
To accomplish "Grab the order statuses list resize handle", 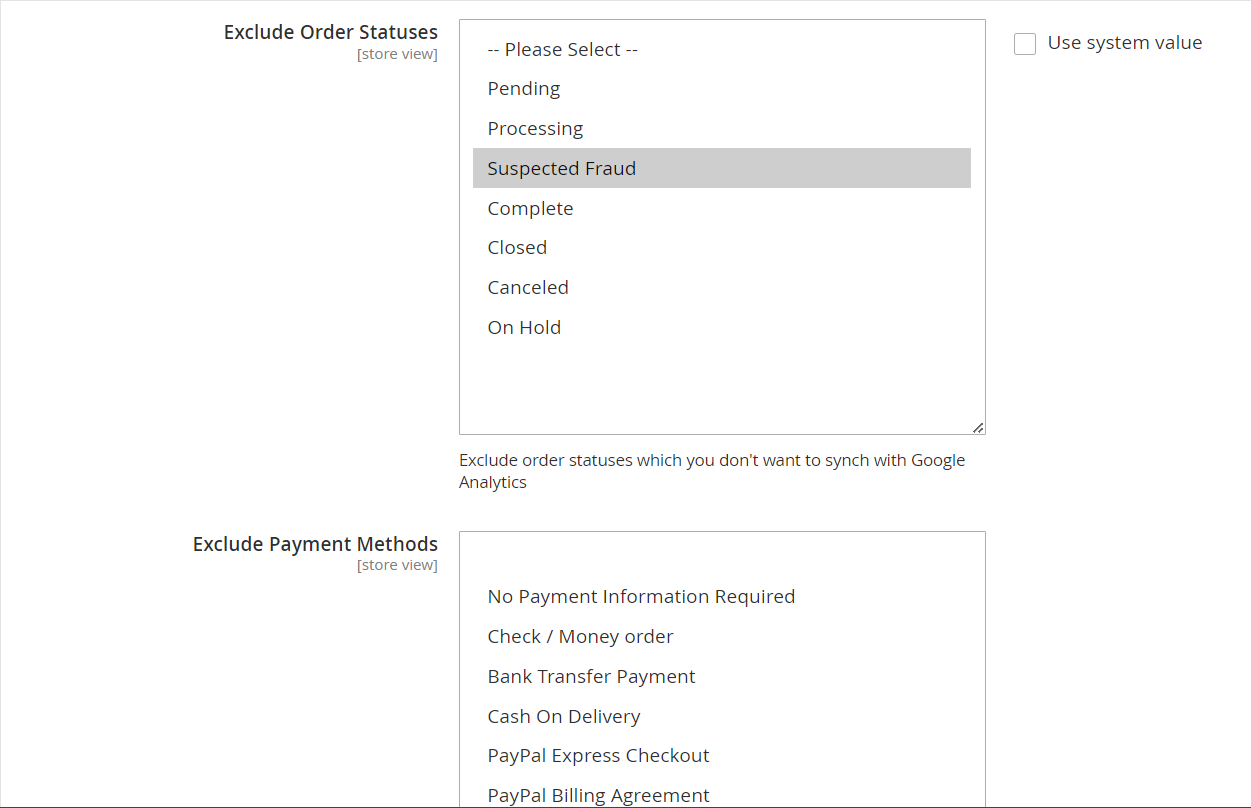I will [x=978, y=427].
